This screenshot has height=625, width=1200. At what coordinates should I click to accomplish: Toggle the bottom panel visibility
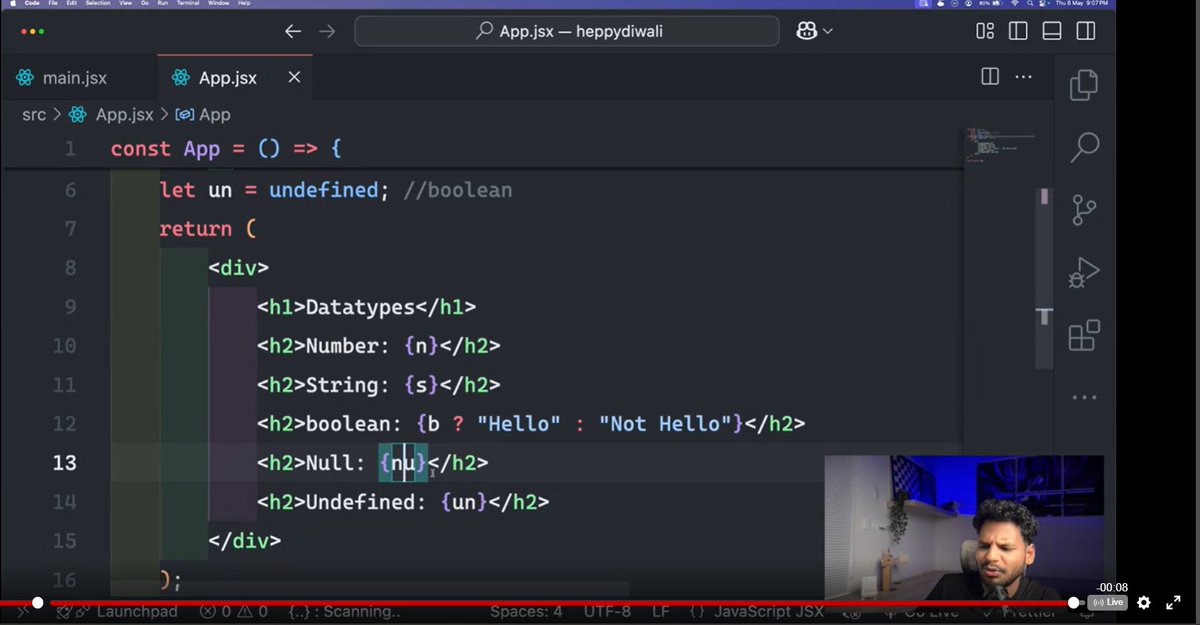click(x=1051, y=31)
